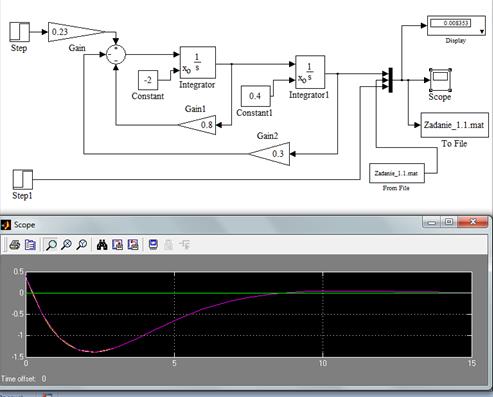Click the 'To File' name label
This screenshot has width=493, height=397.
click(454, 144)
